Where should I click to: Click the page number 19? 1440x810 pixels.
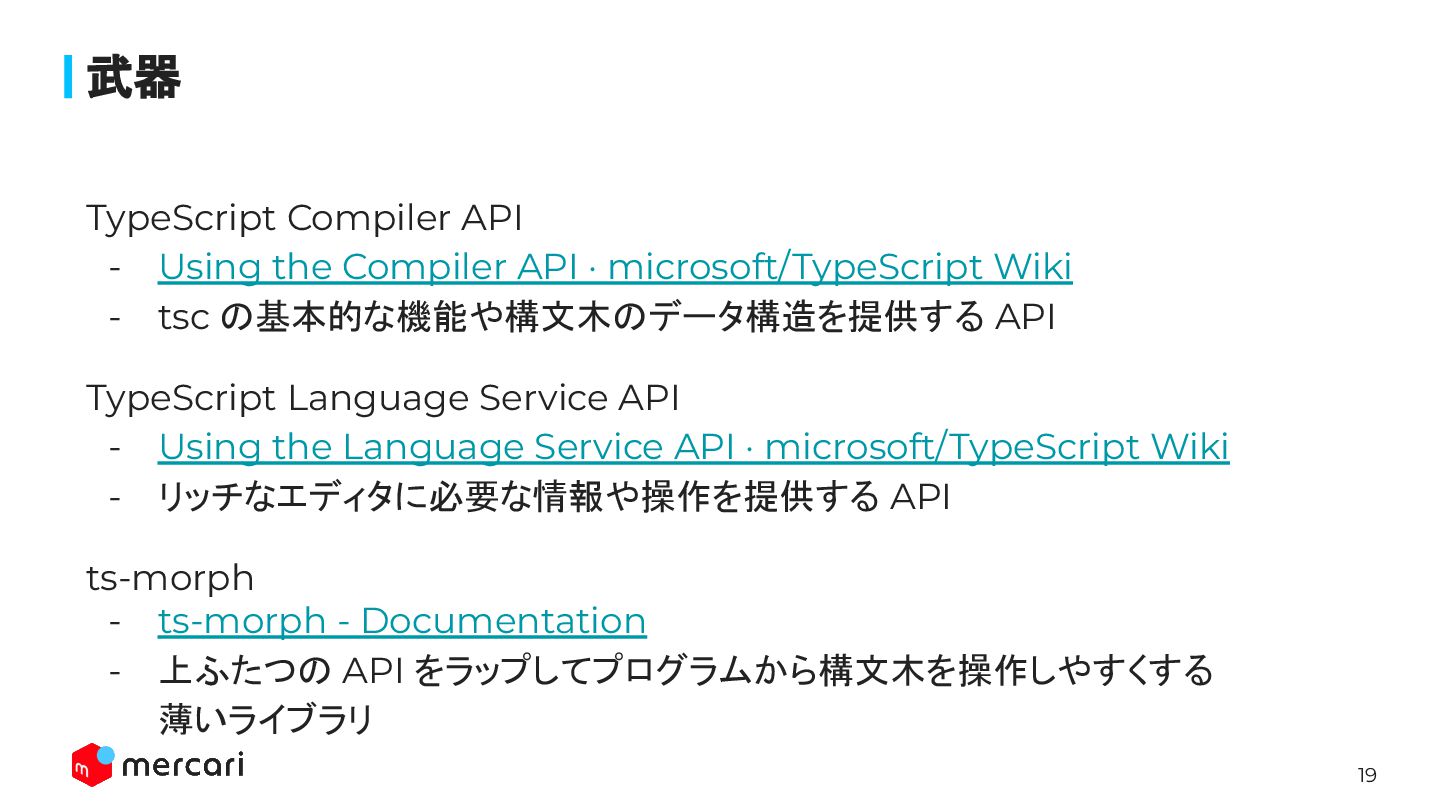[x=1366, y=775]
